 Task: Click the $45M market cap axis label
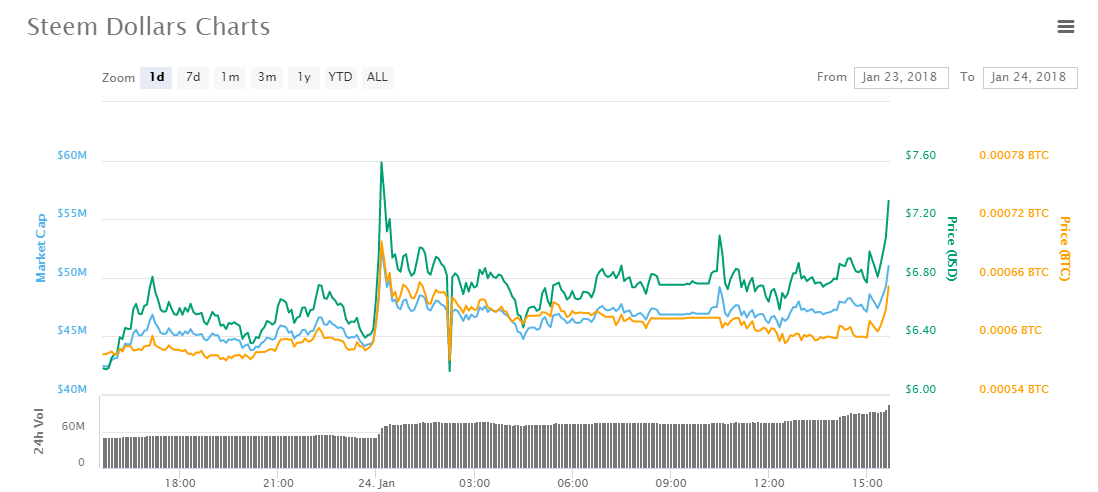(72, 330)
